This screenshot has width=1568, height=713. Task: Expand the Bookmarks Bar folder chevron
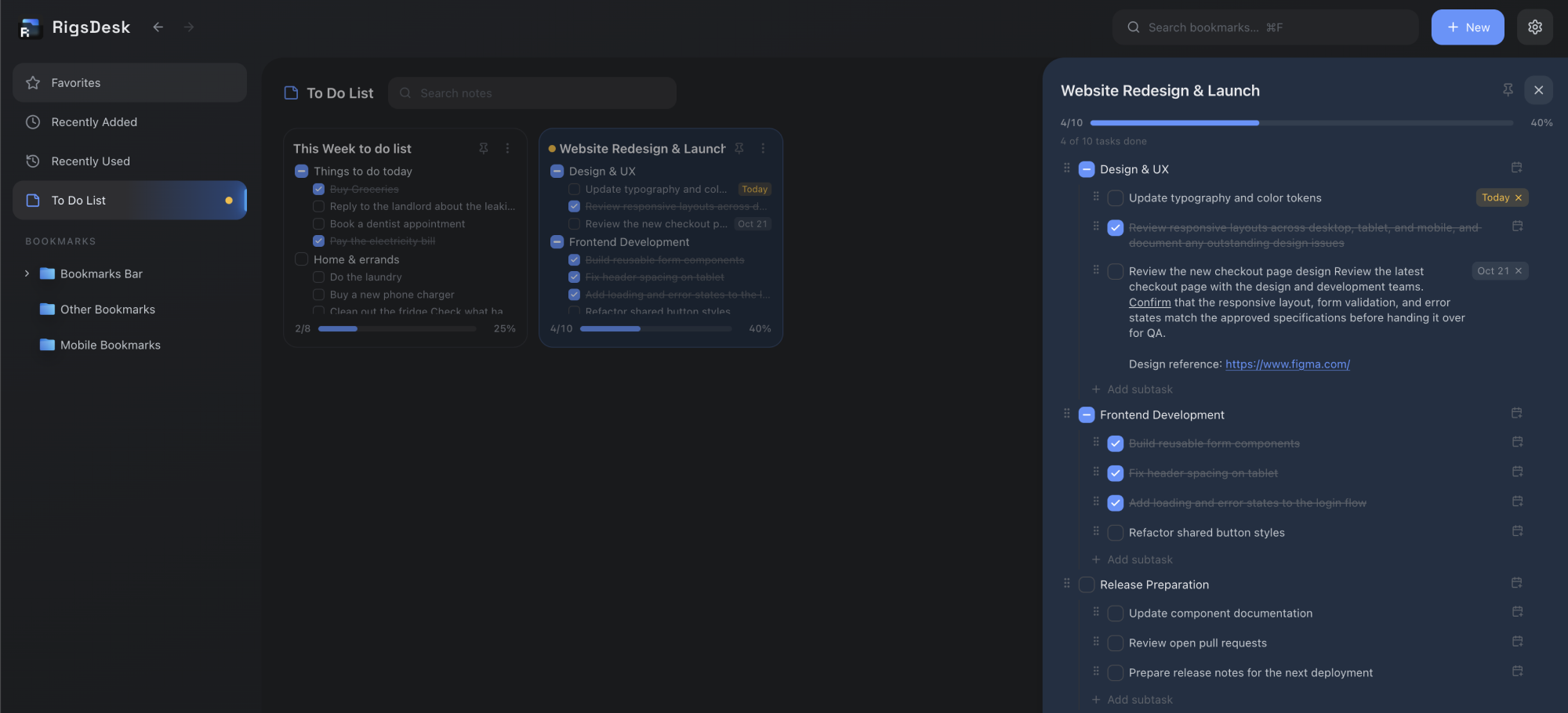point(27,273)
